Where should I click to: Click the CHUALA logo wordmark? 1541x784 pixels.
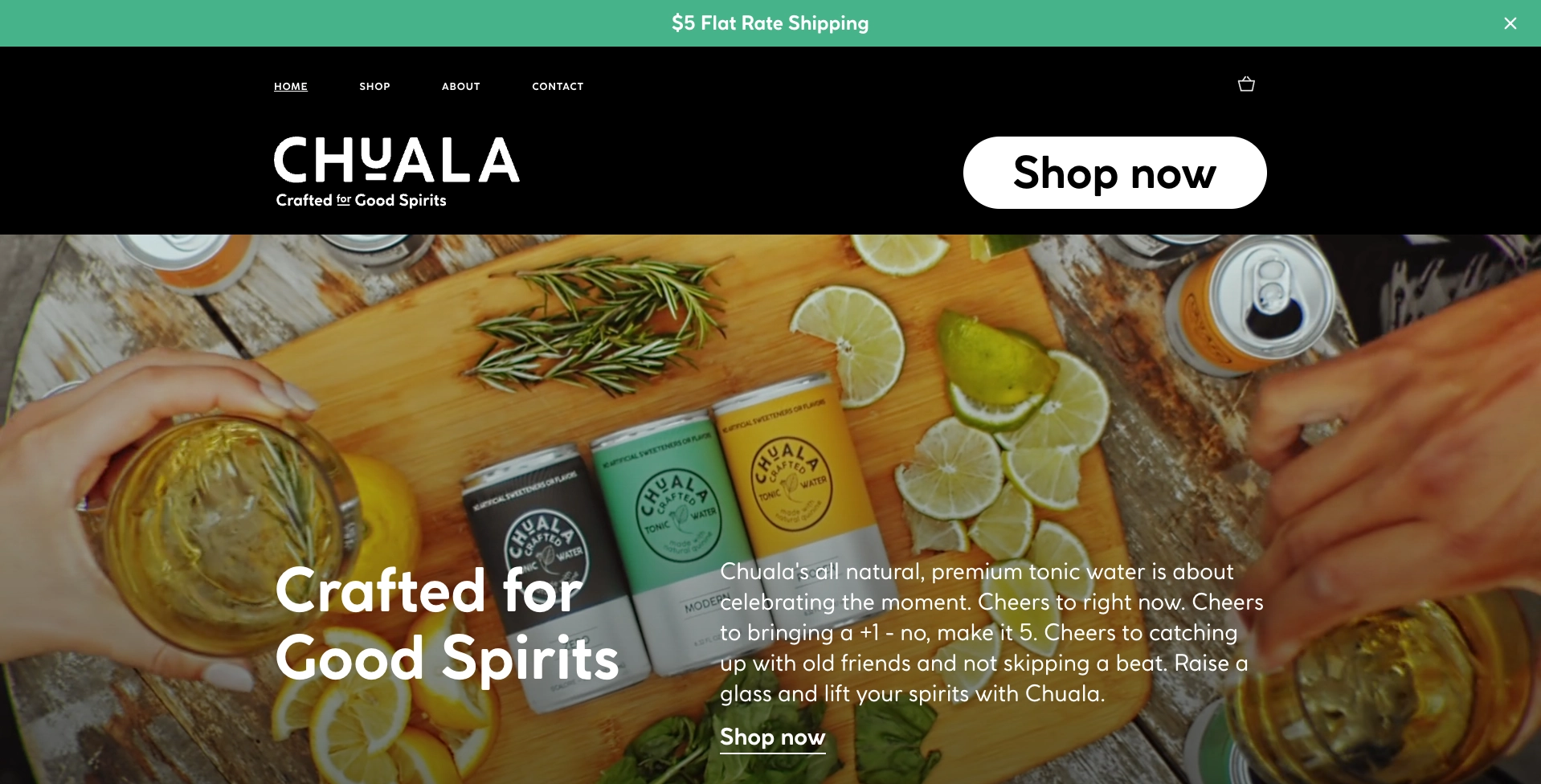click(397, 159)
